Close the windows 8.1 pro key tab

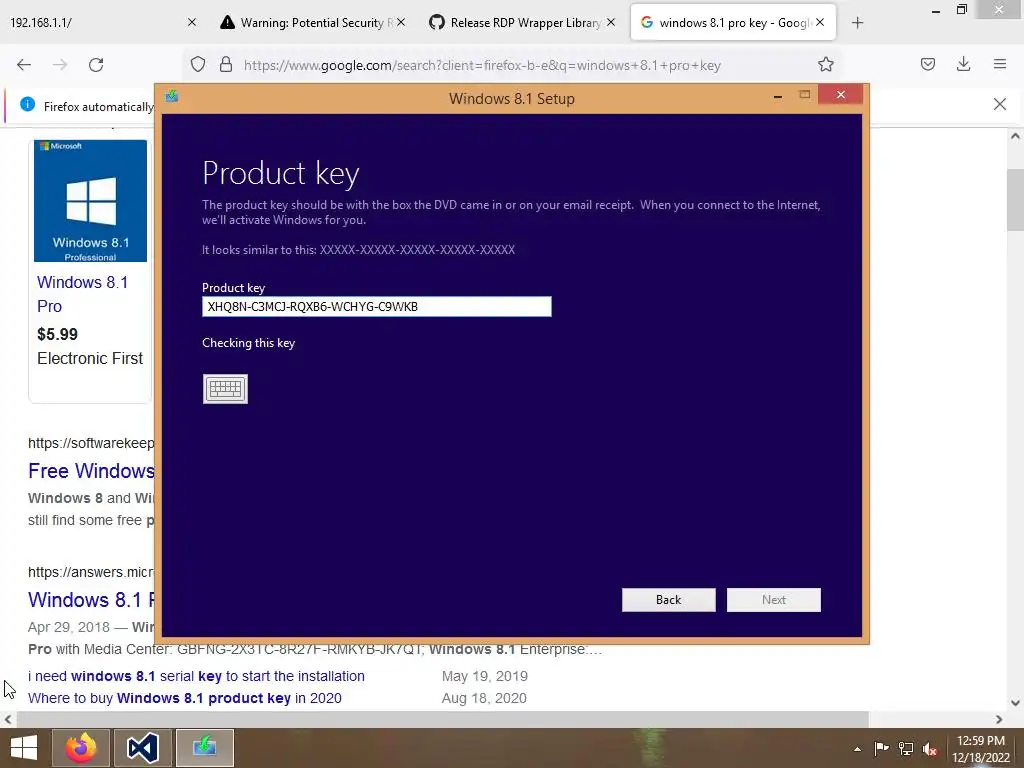[820, 22]
